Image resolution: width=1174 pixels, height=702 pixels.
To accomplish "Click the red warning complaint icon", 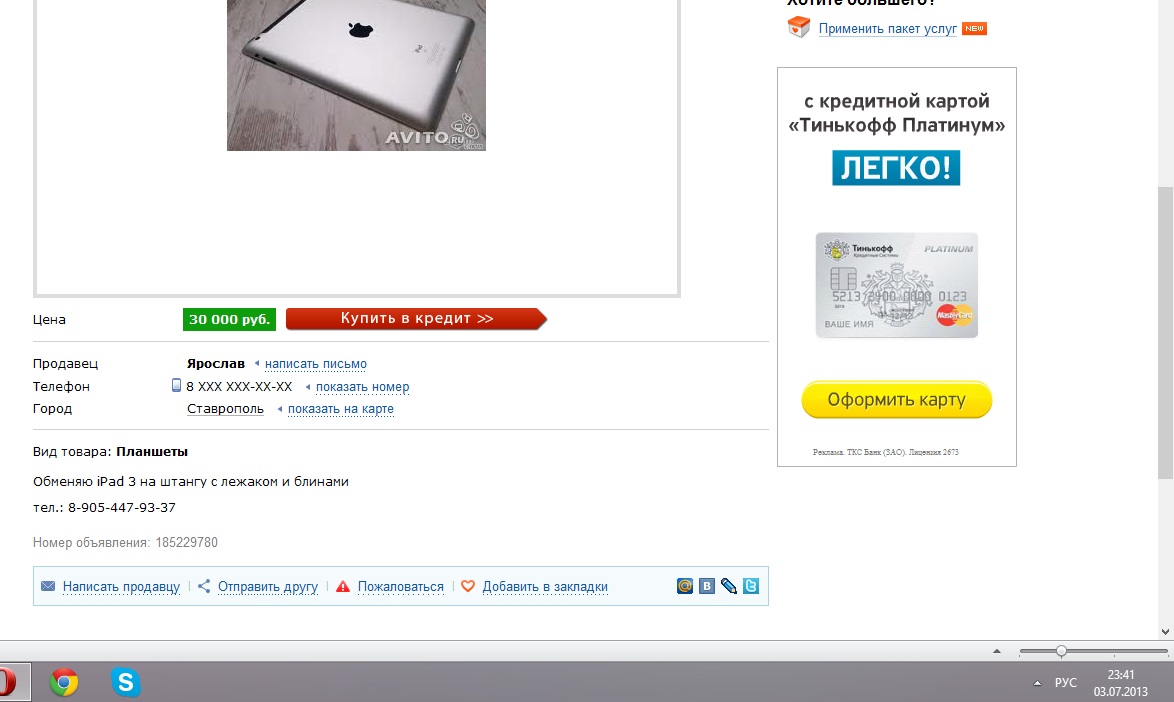I will pyautogui.click(x=343, y=587).
